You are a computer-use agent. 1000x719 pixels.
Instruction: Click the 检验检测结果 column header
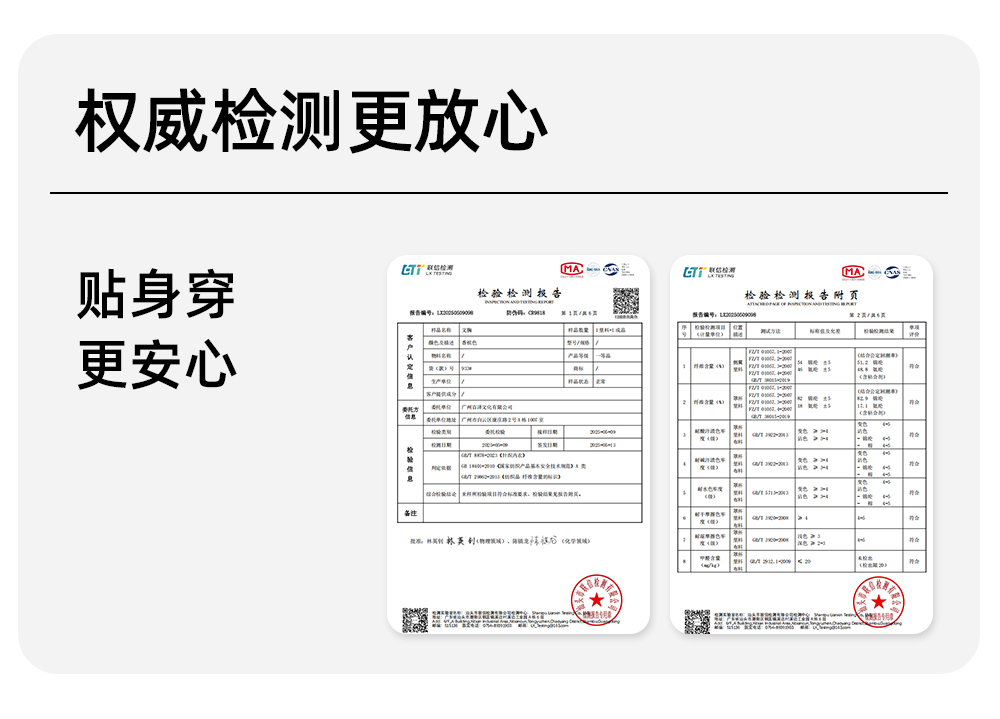(x=879, y=331)
